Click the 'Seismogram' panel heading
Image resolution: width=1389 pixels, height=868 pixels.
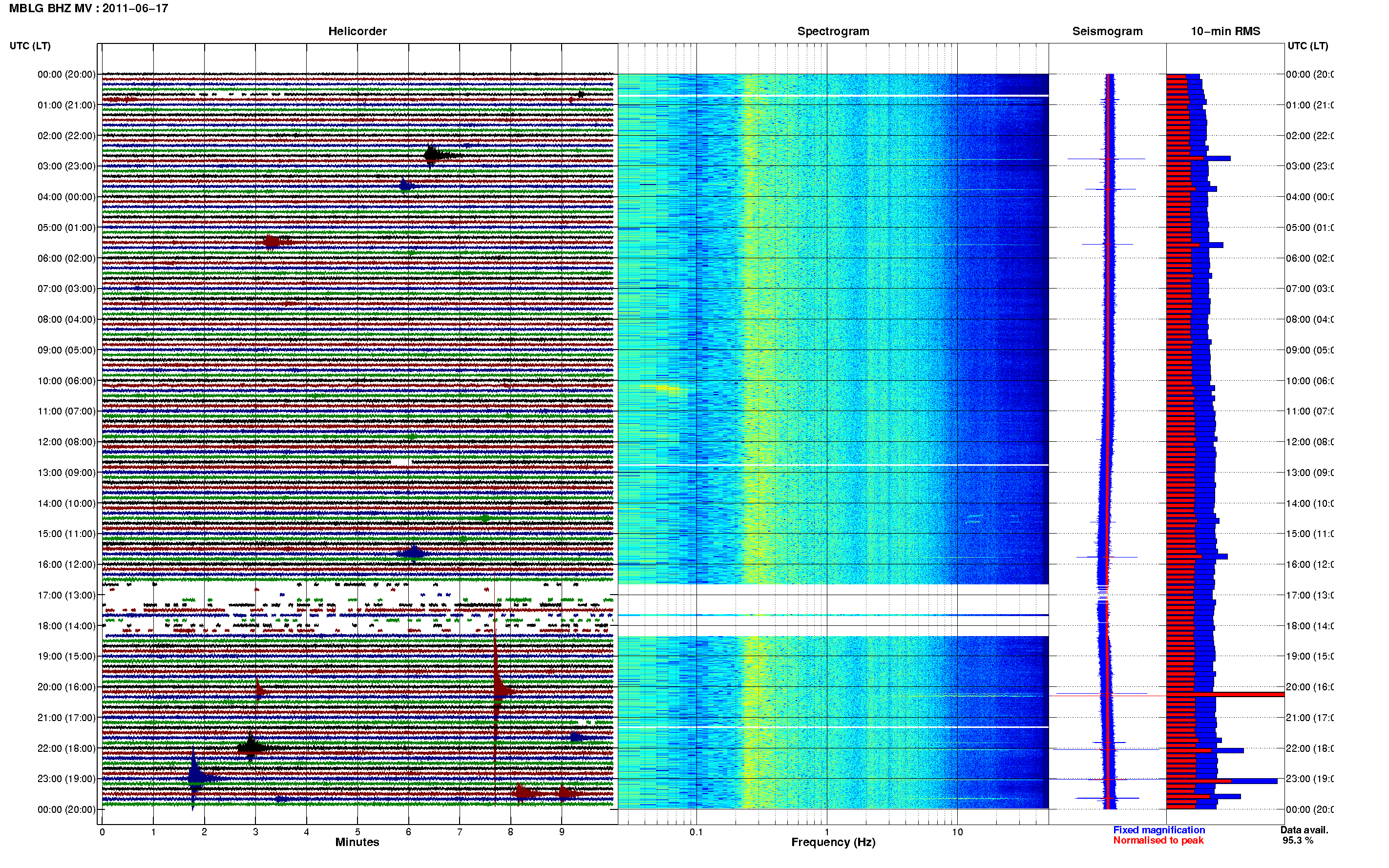[1107, 31]
